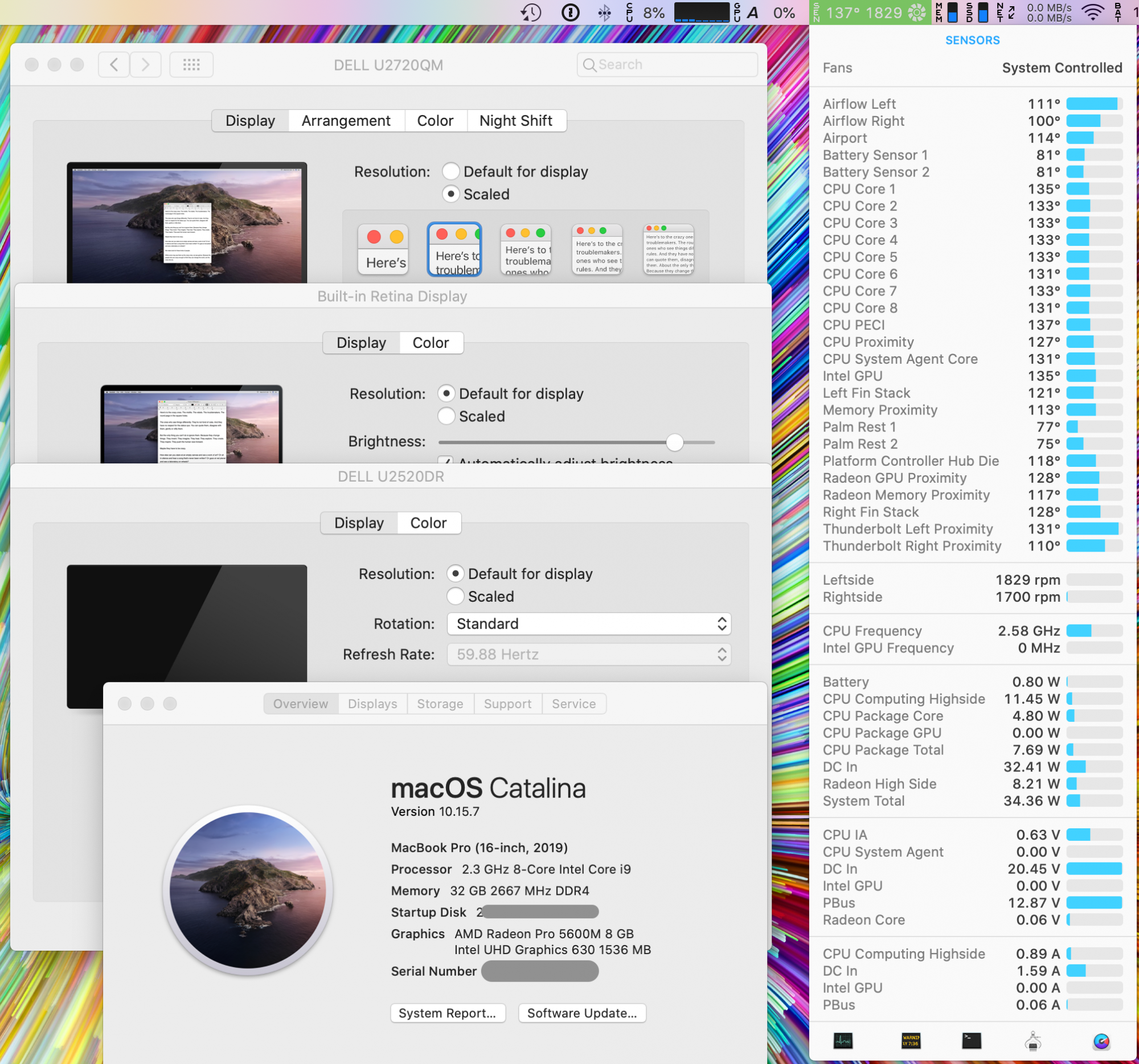This screenshot has height=1064, width=1139.
Task: Show all preferences with the grid icon
Action: 191,65
